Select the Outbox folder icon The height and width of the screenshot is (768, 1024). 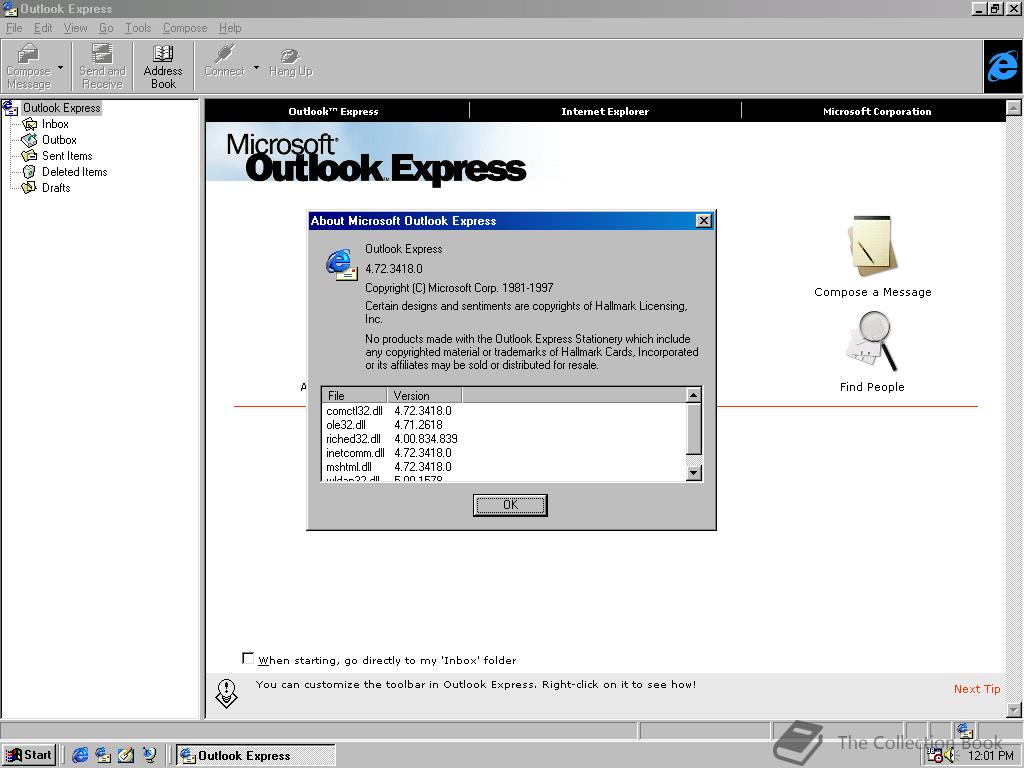tap(29, 140)
